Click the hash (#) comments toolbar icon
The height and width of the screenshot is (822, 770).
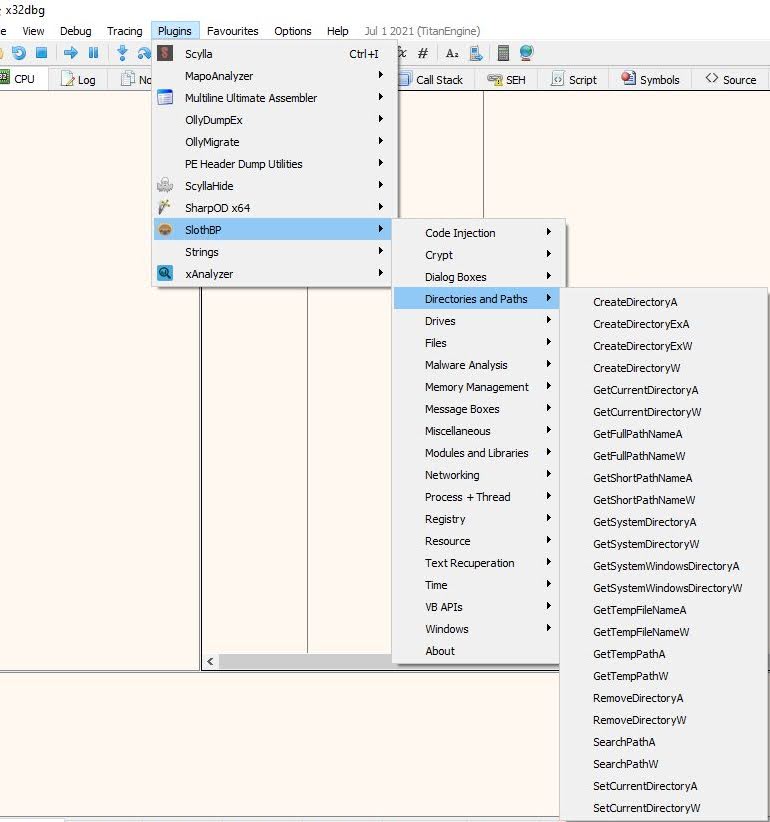click(423, 53)
